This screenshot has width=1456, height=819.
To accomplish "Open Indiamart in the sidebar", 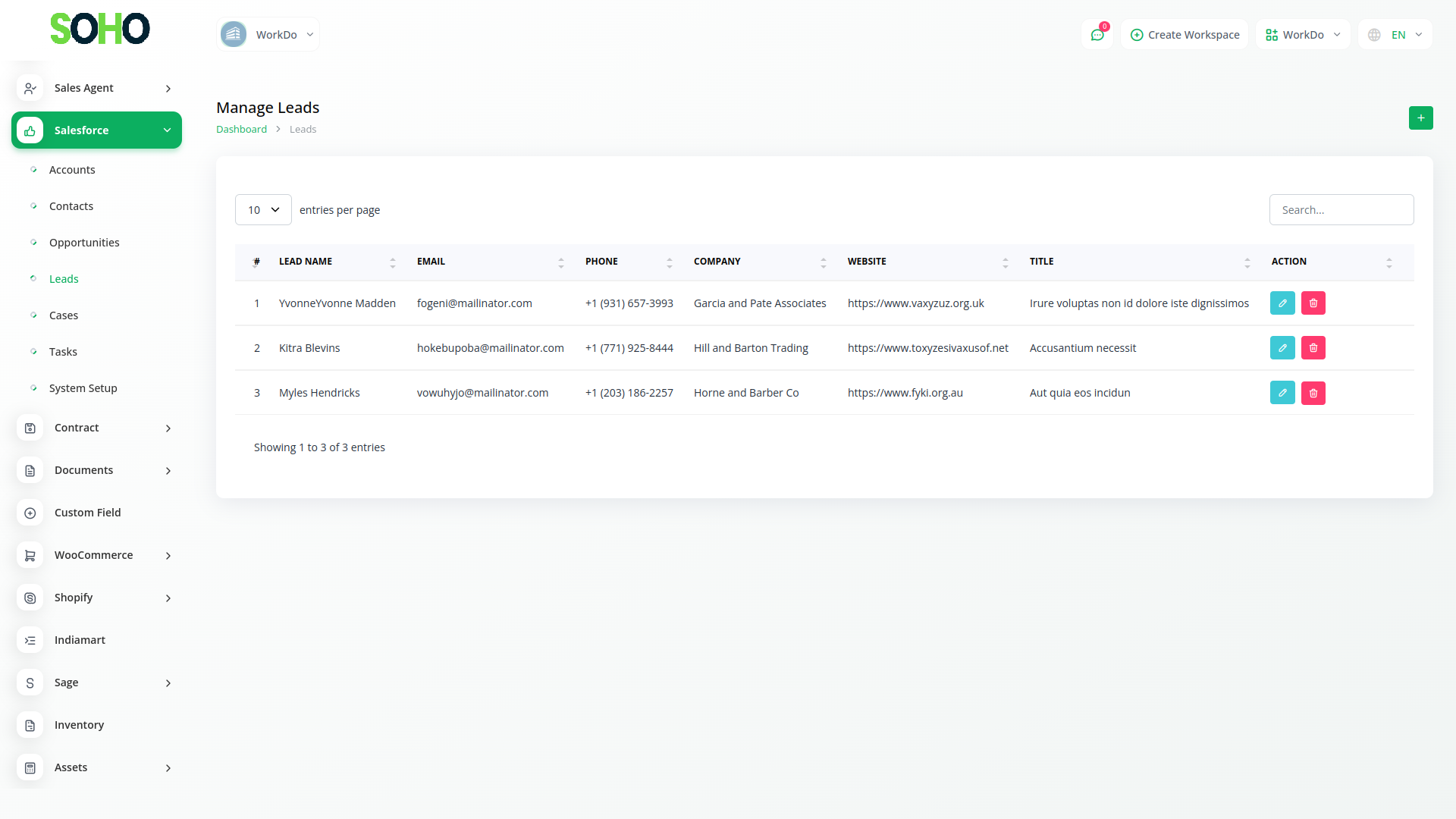I will point(80,640).
